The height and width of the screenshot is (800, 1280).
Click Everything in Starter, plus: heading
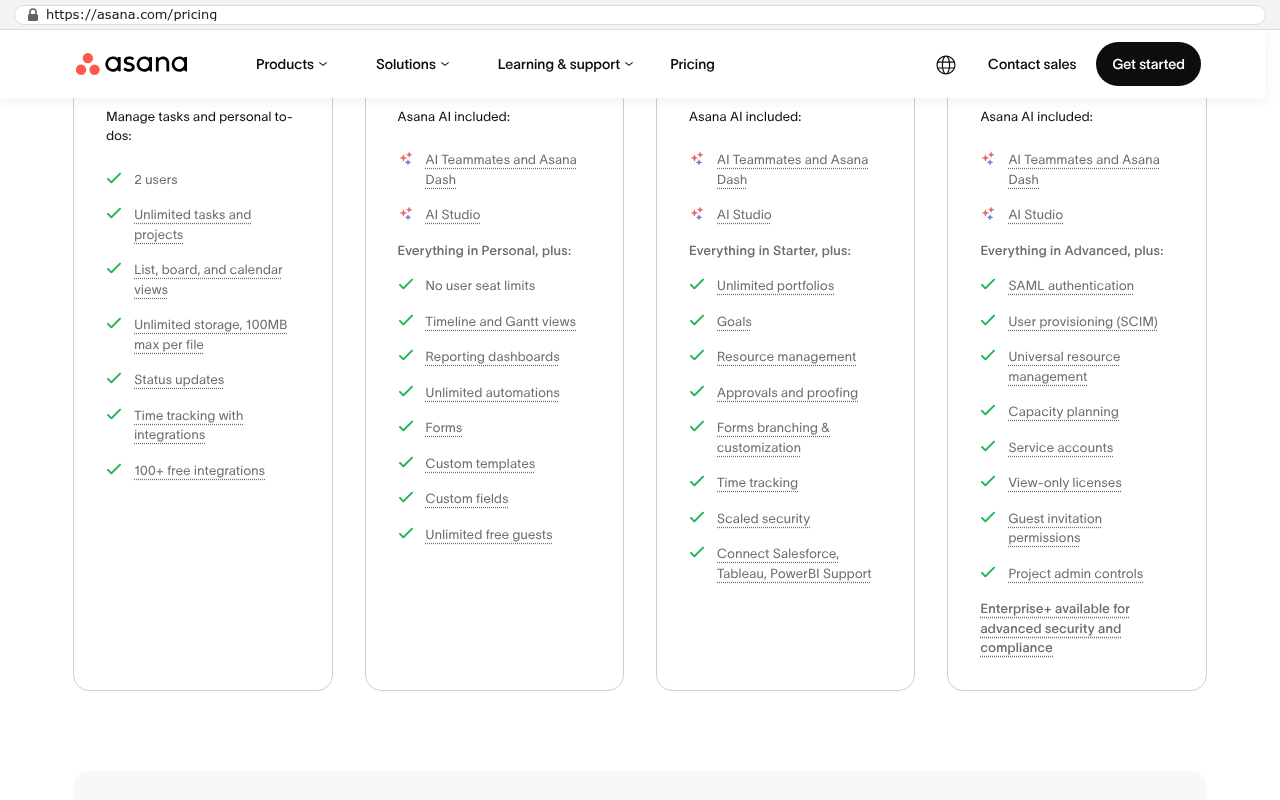pos(770,251)
